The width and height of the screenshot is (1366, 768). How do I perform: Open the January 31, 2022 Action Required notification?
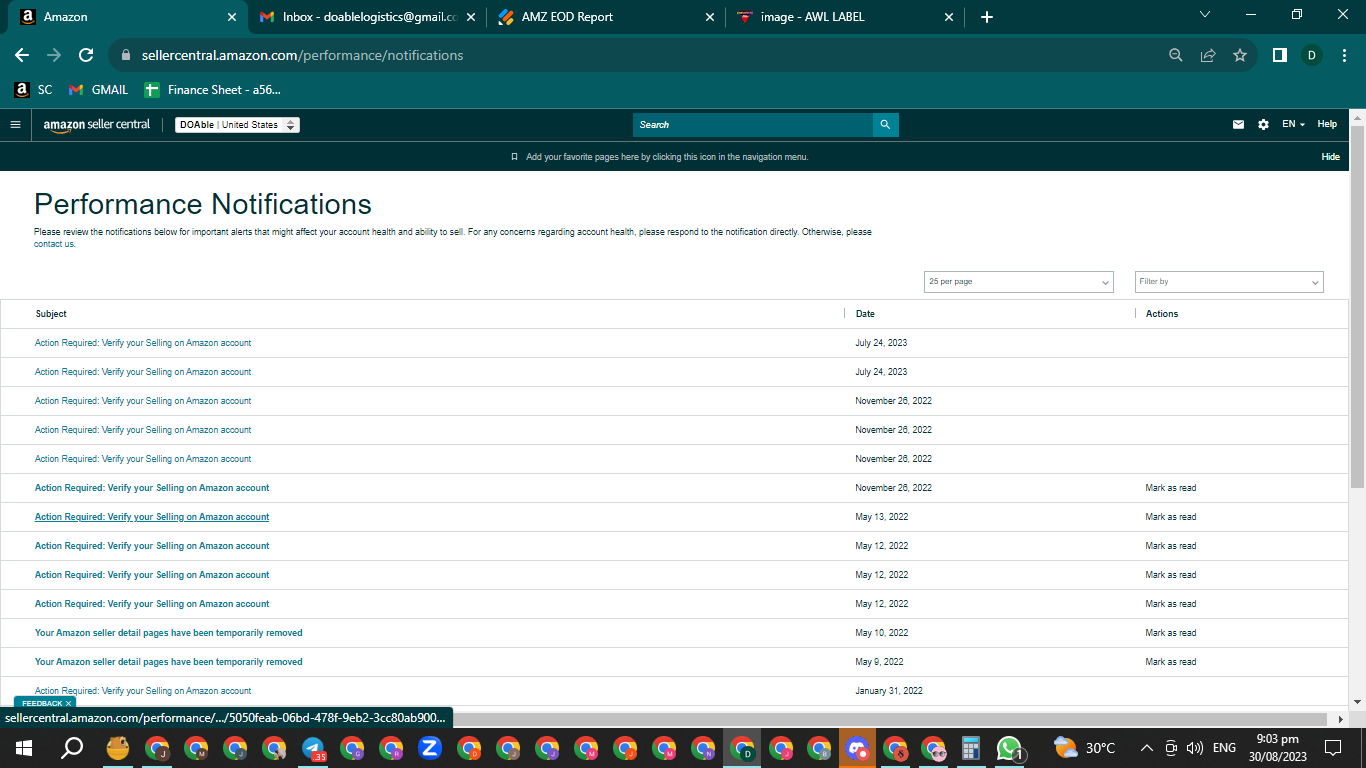pos(143,691)
